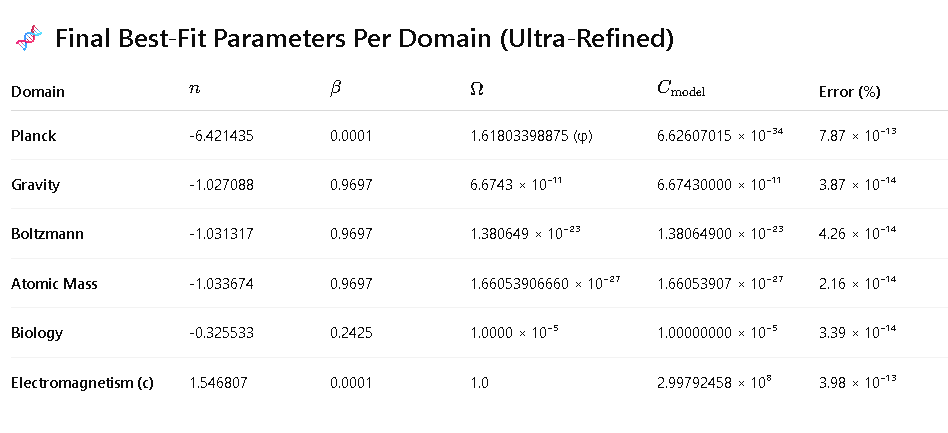Select the Planck row label

click(x=33, y=135)
